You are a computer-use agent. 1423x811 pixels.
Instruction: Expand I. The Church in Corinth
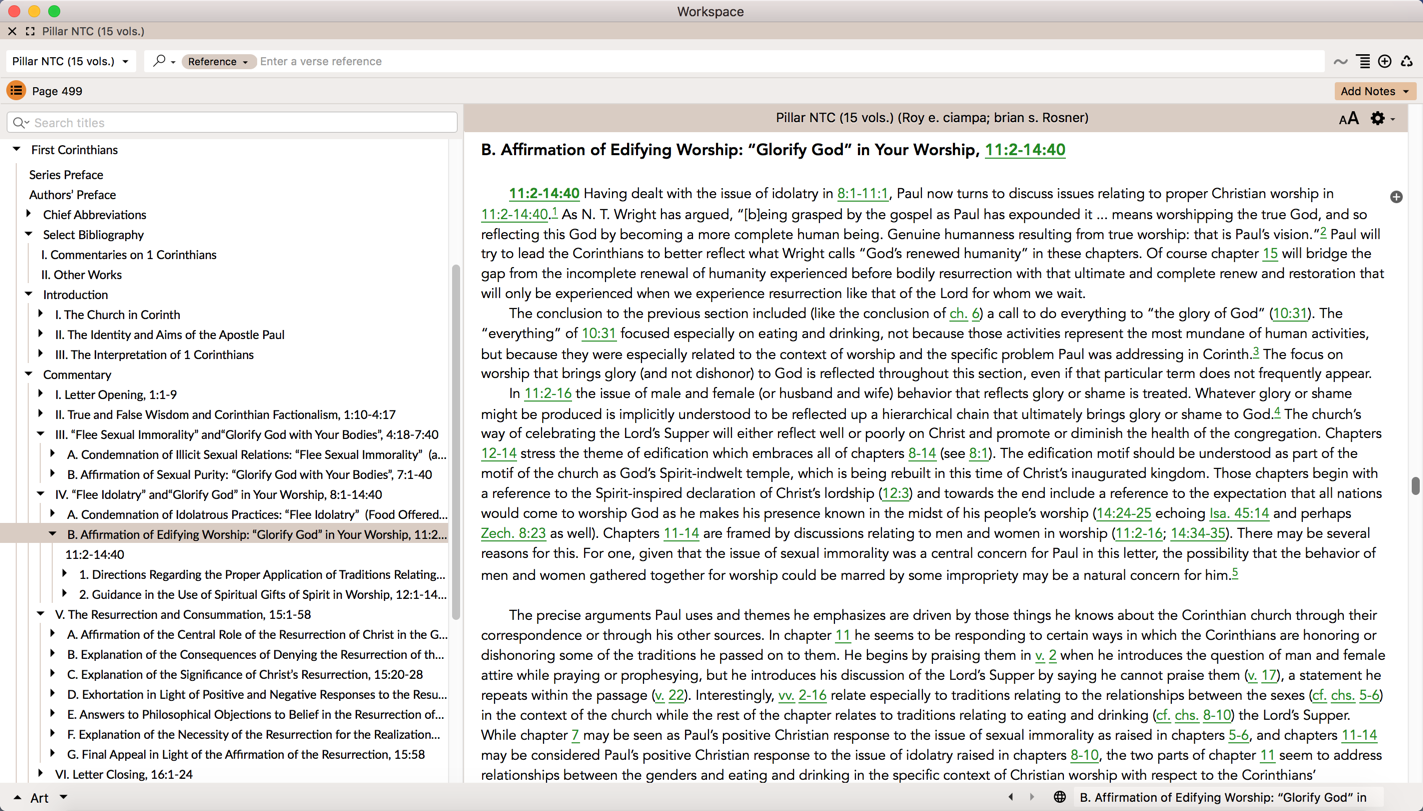(41, 314)
